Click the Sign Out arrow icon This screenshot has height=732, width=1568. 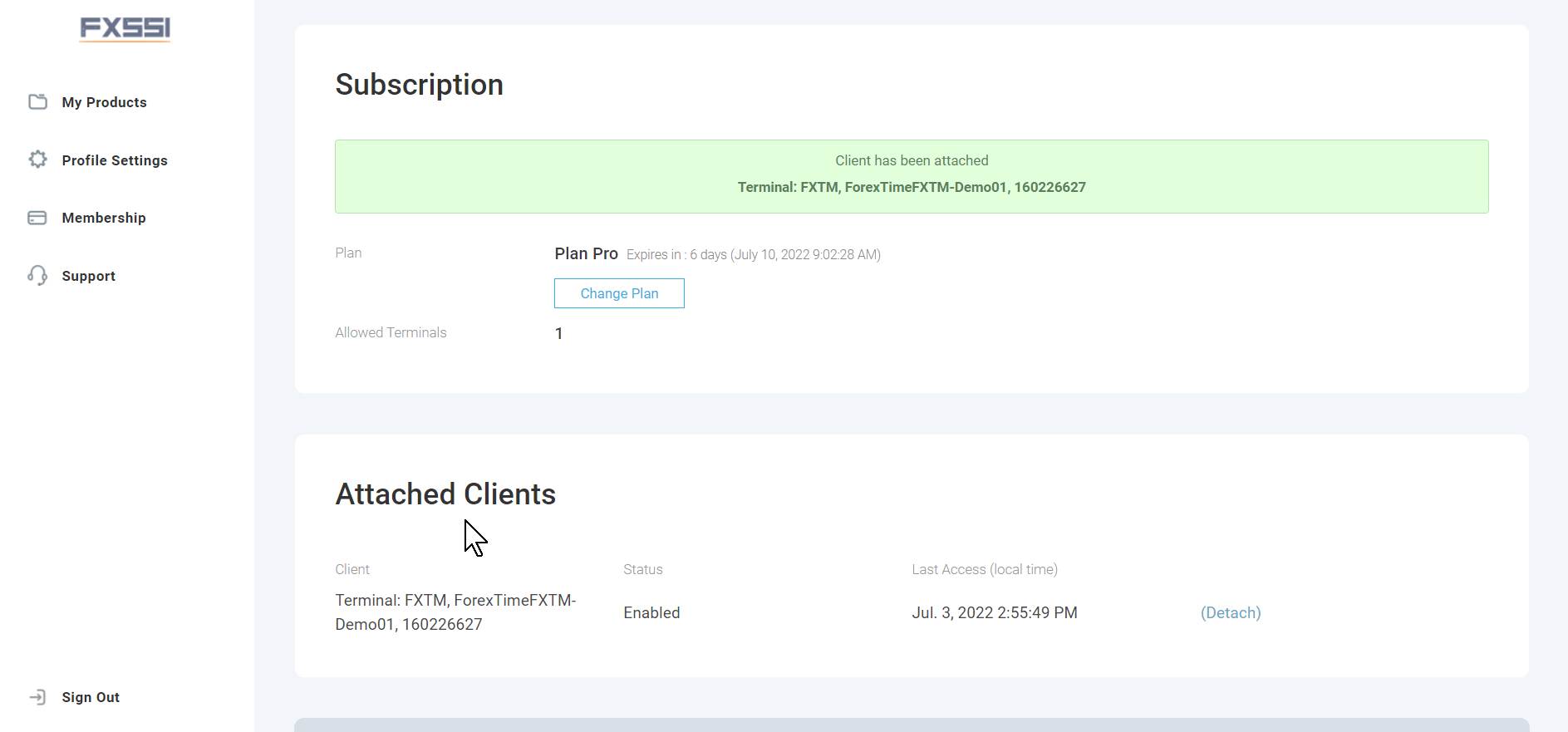[37, 697]
